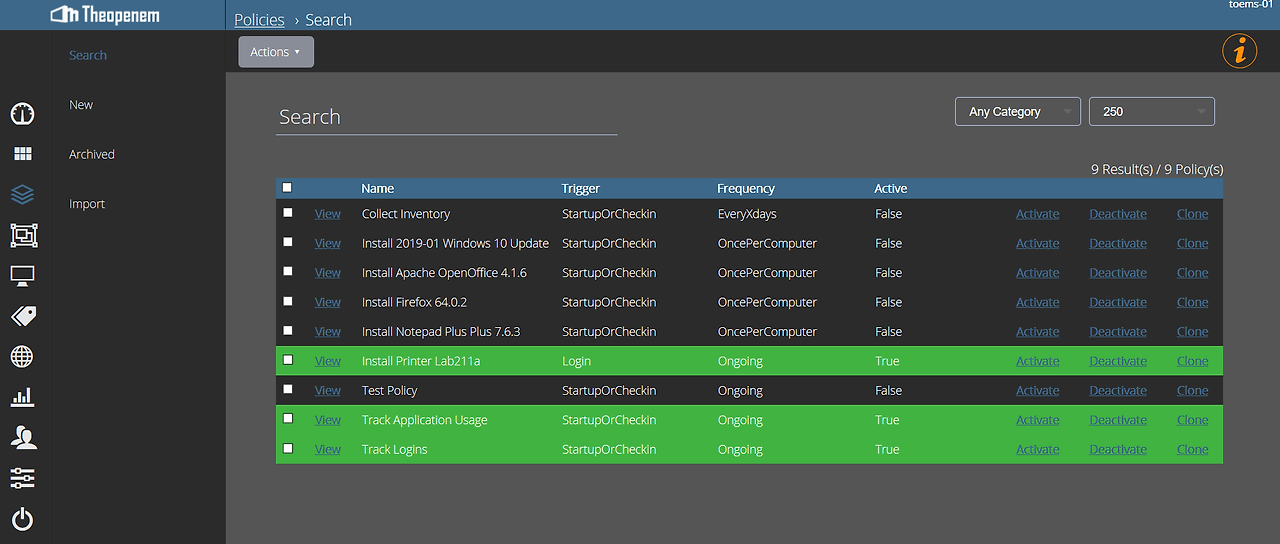Click the grid modules icon in sidebar
The width and height of the screenshot is (1280, 544).
[22, 154]
